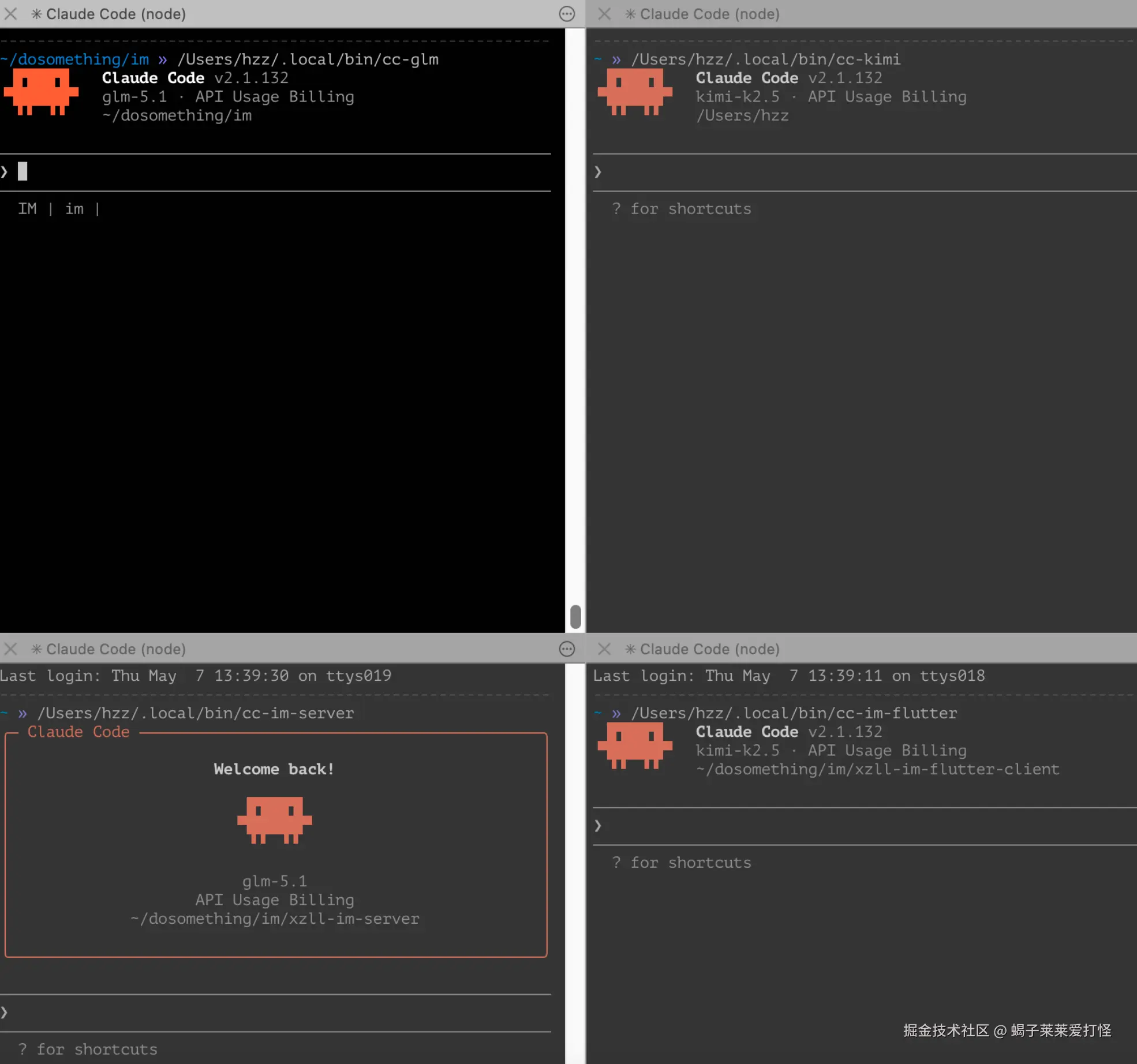Click the command text /Users/hzz/.local/bin/cc-glm
This screenshot has height=1064, width=1137.
click(x=308, y=59)
